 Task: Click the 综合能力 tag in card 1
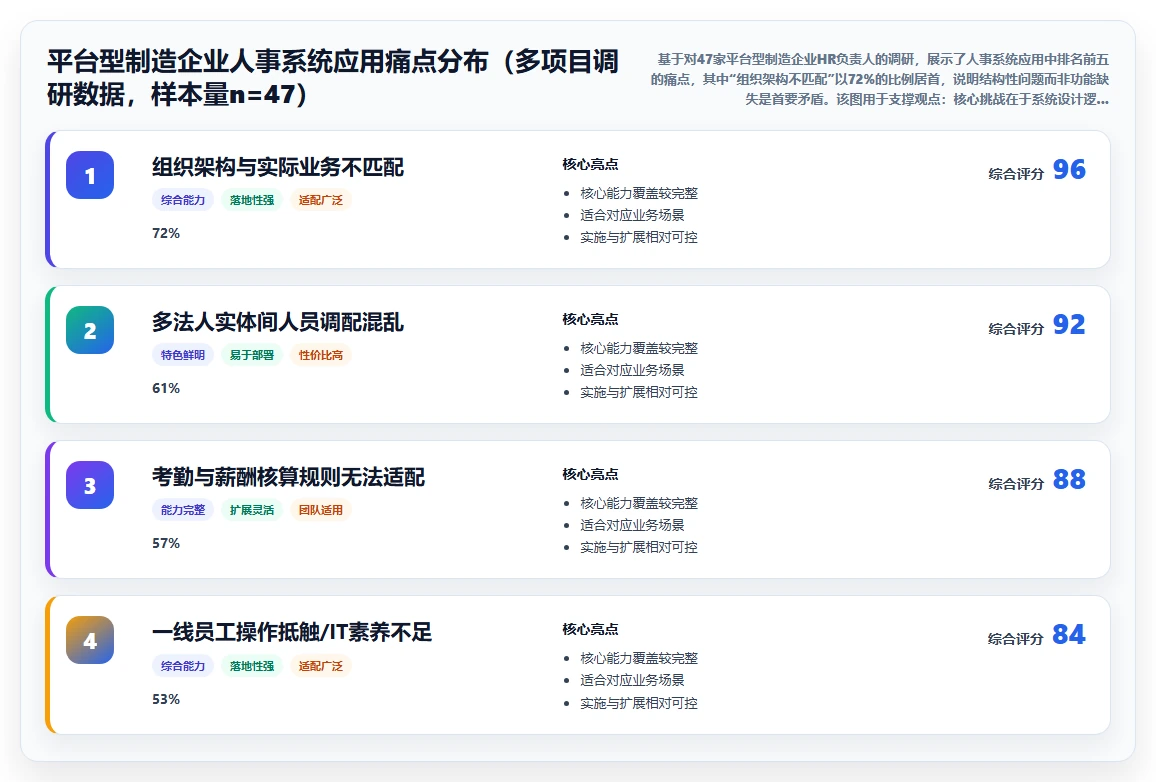(183, 200)
